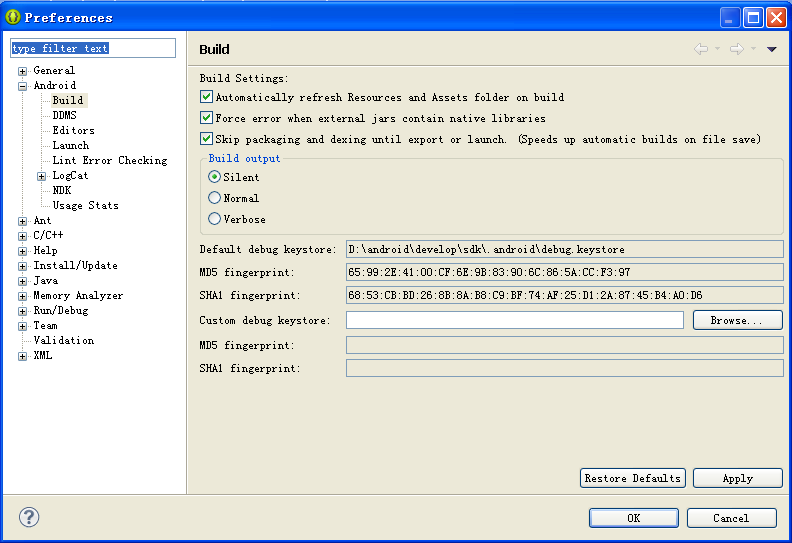Select the Silent build output option
Image resolution: width=792 pixels, height=543 pixels.
pyautogui.click(x=214, y=177)
